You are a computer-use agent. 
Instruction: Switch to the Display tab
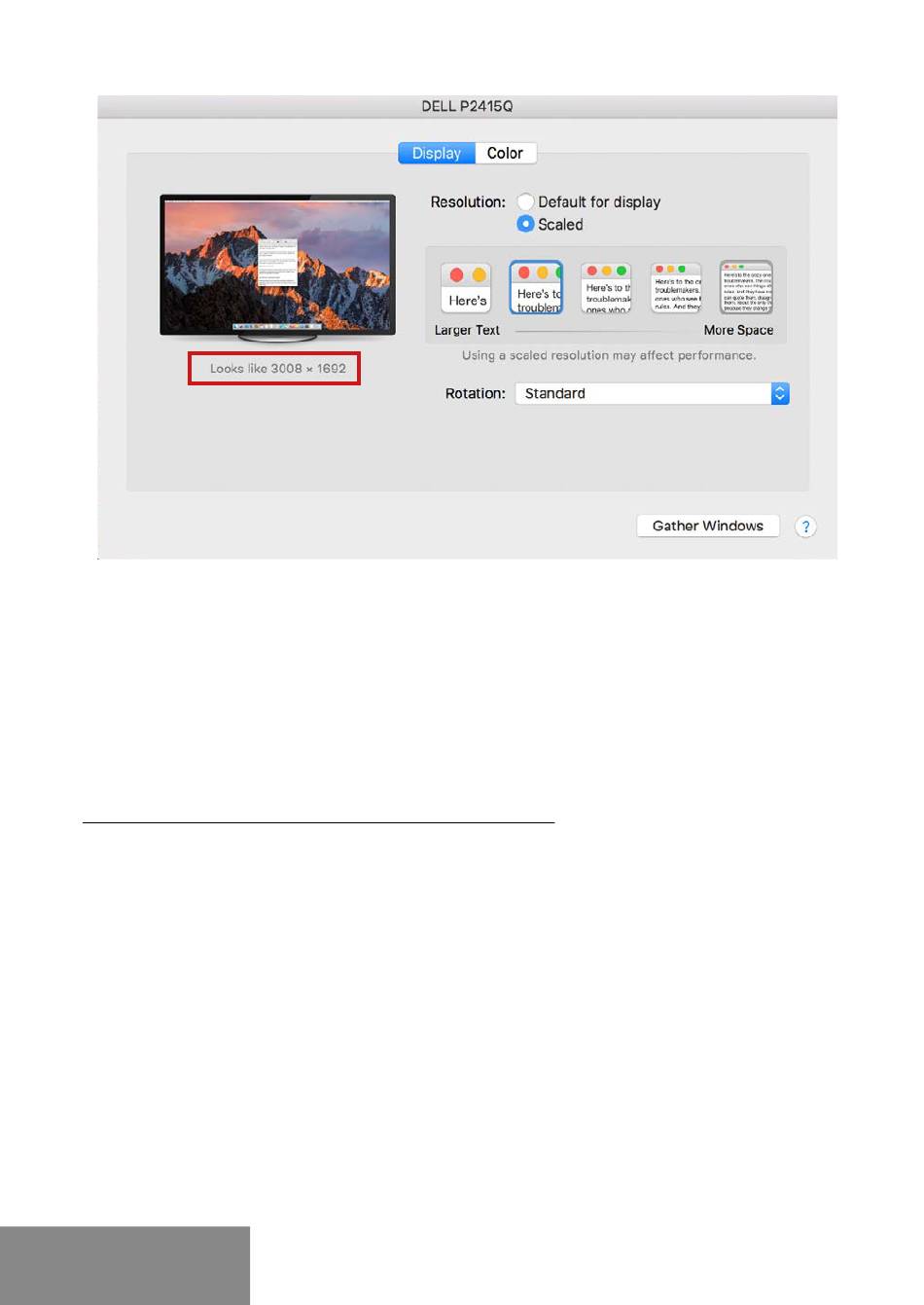(x=437, y=153)
